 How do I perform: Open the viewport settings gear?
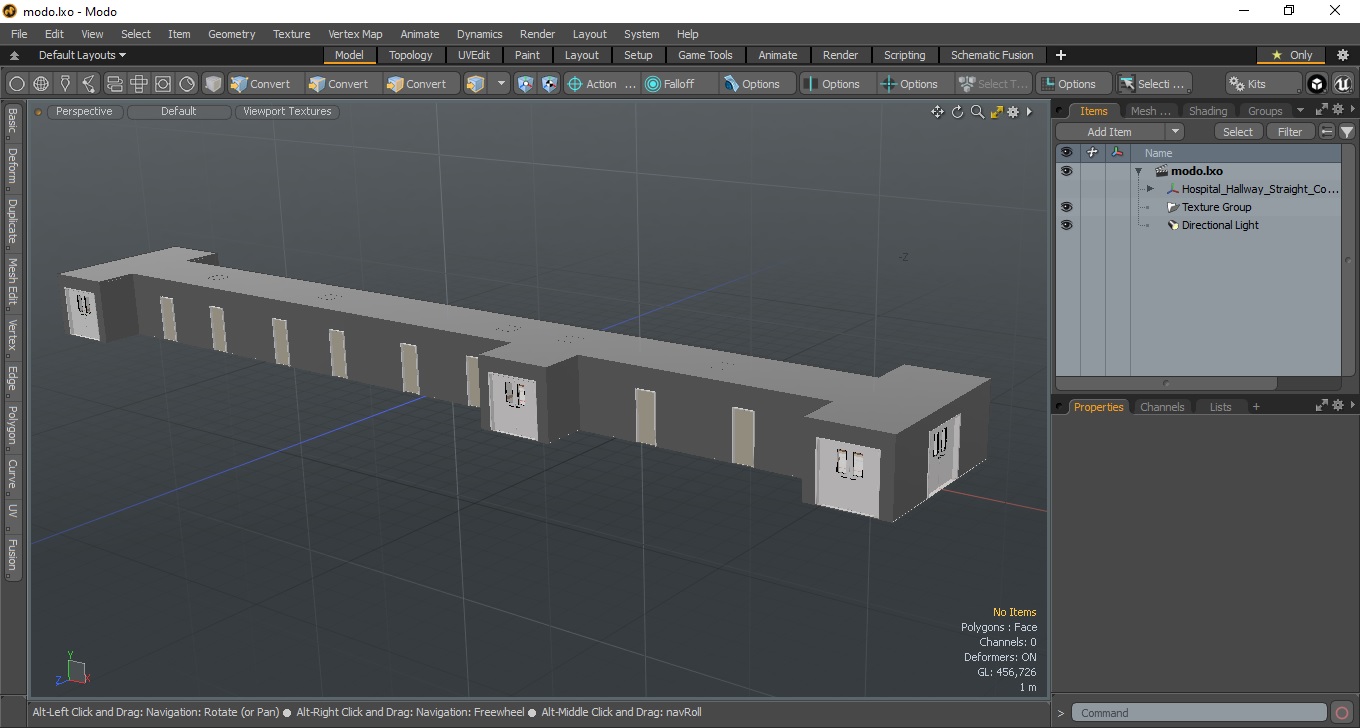coord(1013,112)
